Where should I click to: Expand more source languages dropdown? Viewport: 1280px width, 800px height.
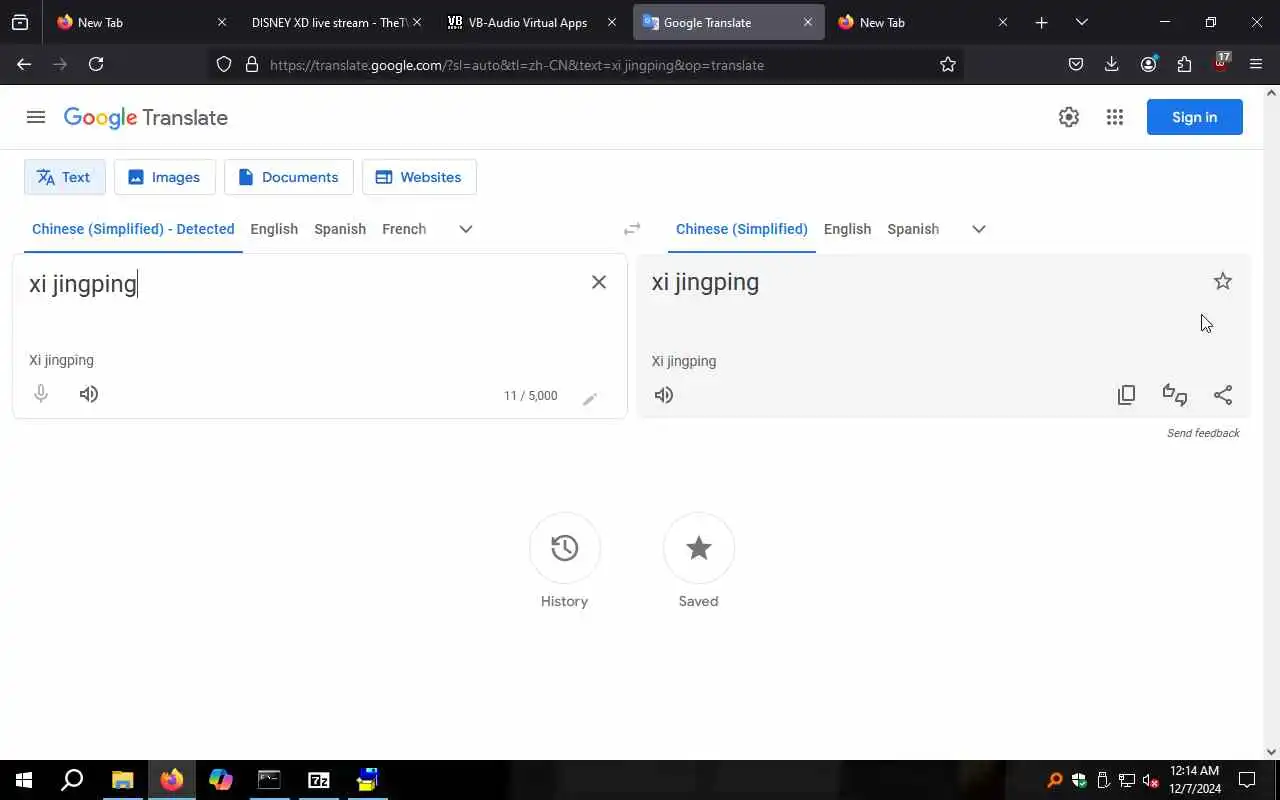click(466, 229)
